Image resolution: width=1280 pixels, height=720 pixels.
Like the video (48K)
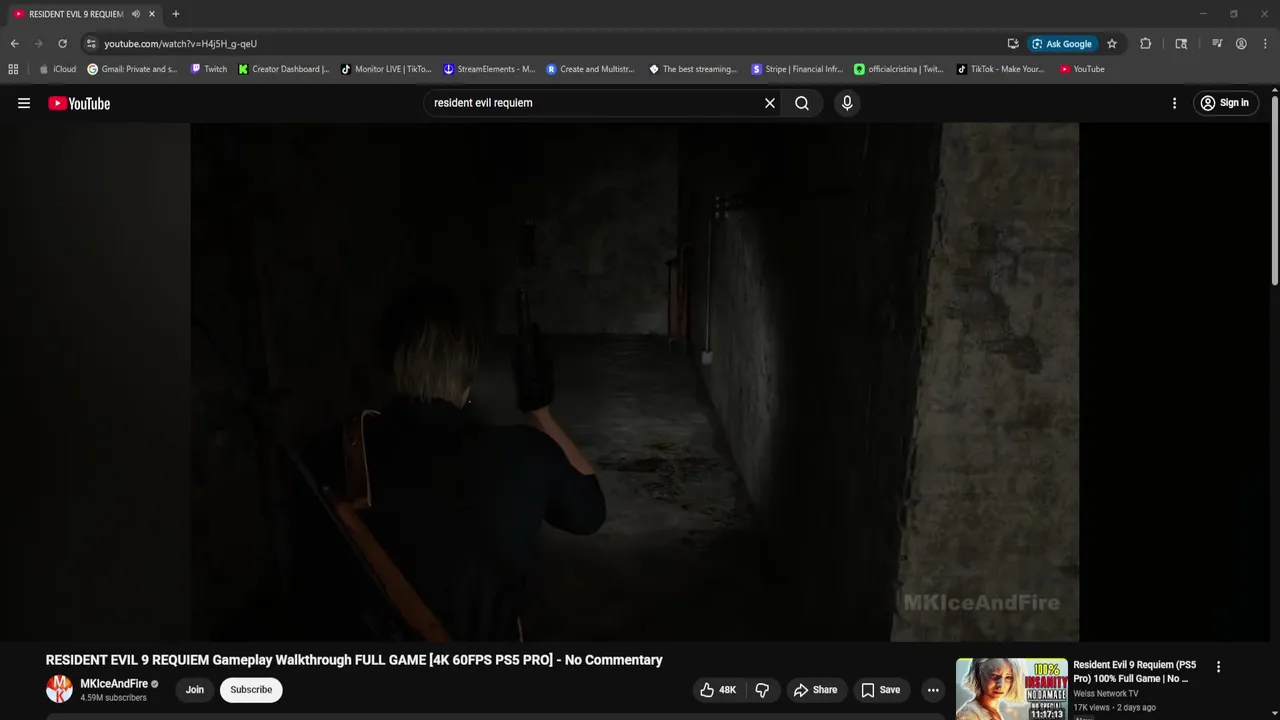(718, 690)
